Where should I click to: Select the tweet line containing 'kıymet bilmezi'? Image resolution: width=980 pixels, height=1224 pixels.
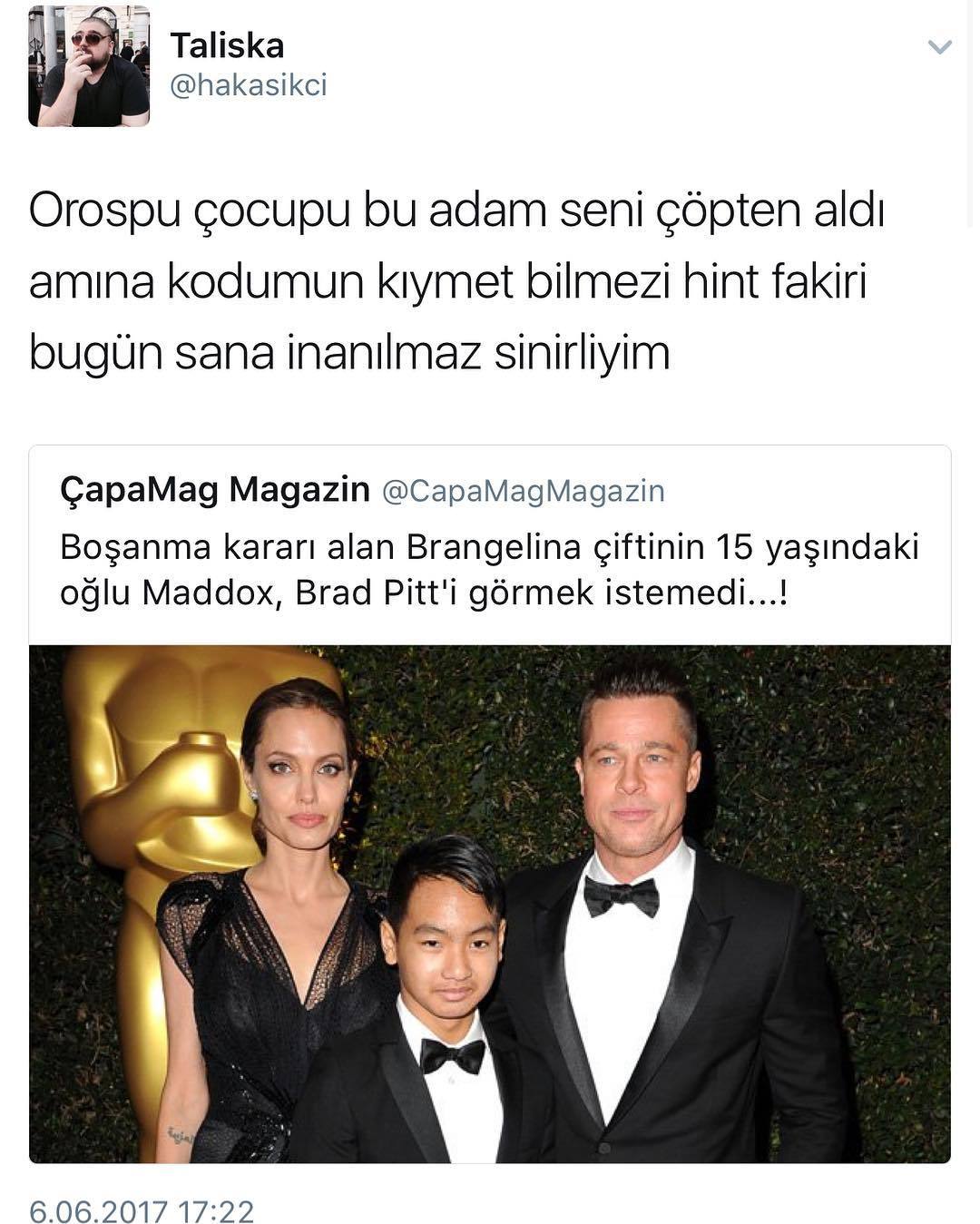448,283
